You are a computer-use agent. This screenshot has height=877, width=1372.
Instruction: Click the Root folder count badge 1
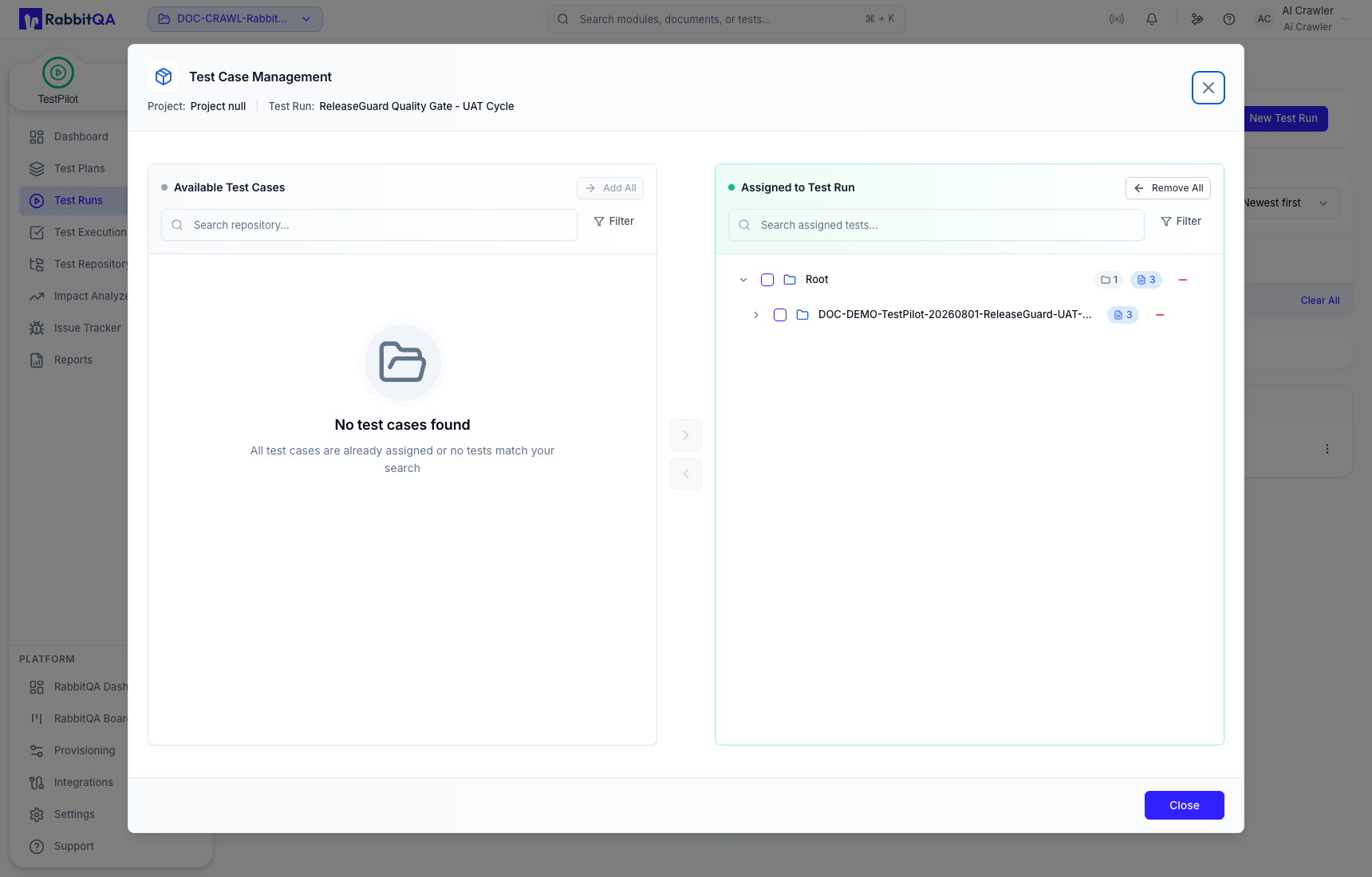(x=1109, y=280)
